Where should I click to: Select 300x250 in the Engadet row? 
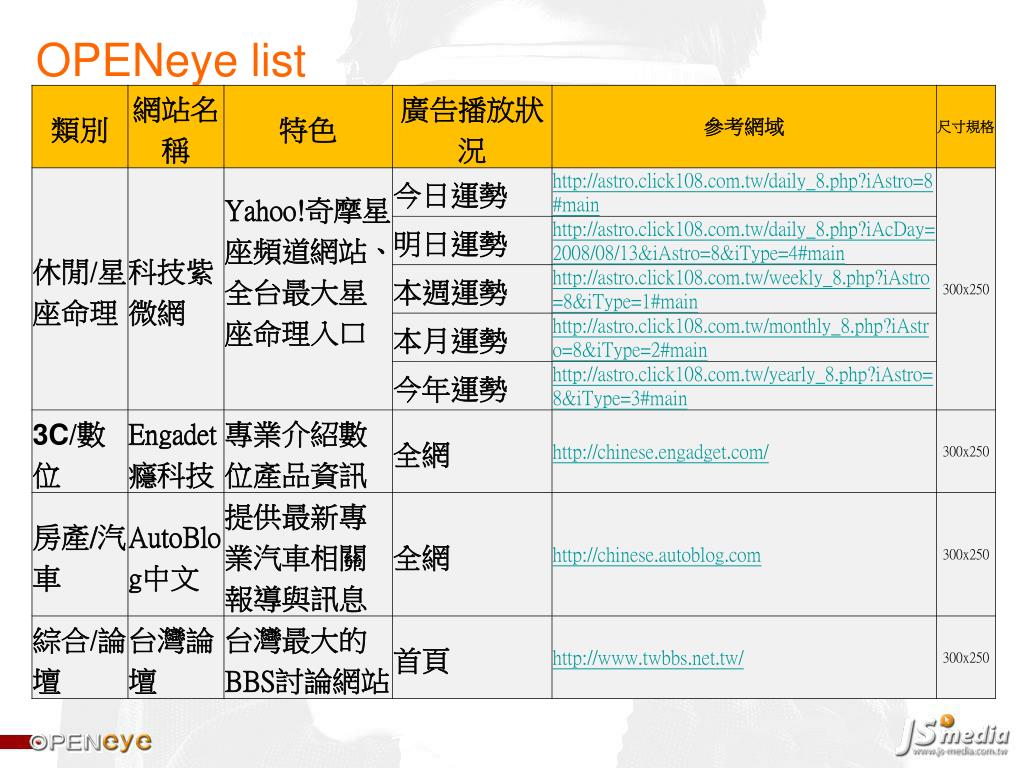pyautogui.click(x=966, y=451)
